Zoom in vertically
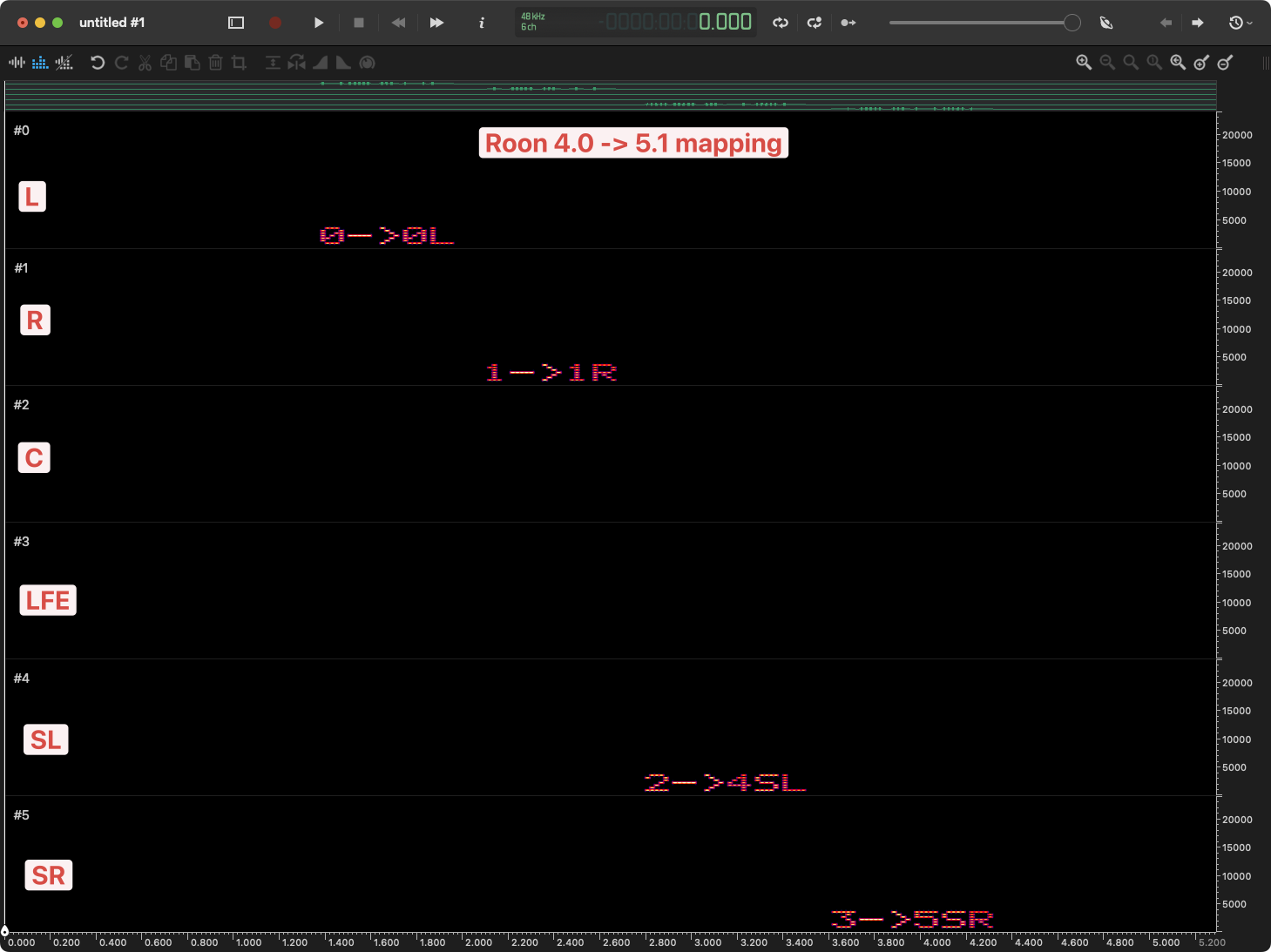 click(1201, 63)
